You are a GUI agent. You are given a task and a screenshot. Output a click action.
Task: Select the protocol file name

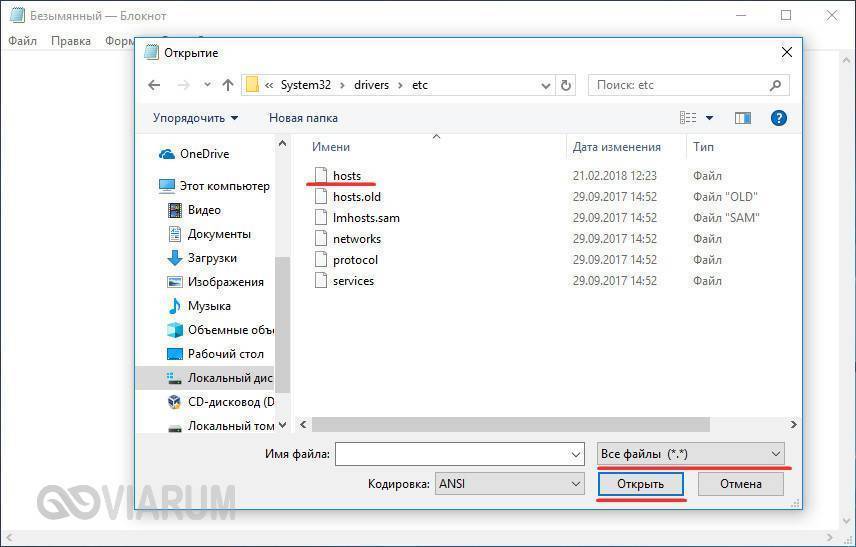355,260
